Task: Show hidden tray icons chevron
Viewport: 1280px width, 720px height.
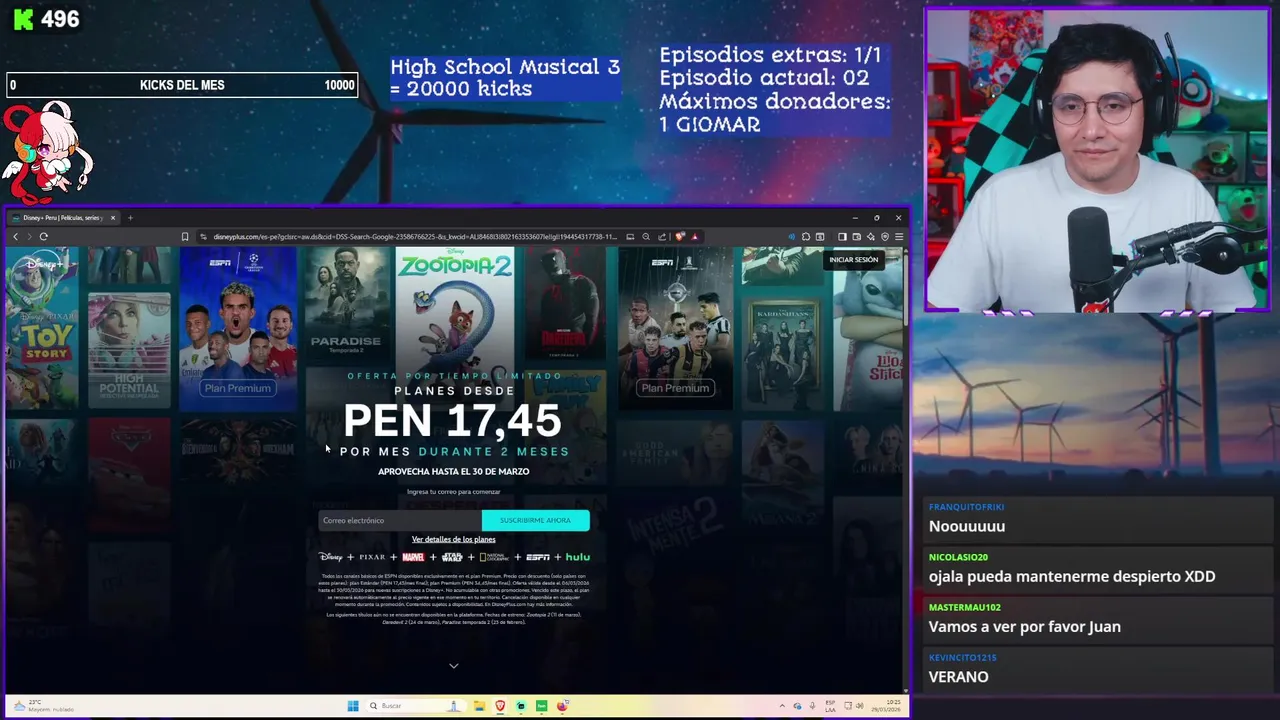Action: coord(782,706)
